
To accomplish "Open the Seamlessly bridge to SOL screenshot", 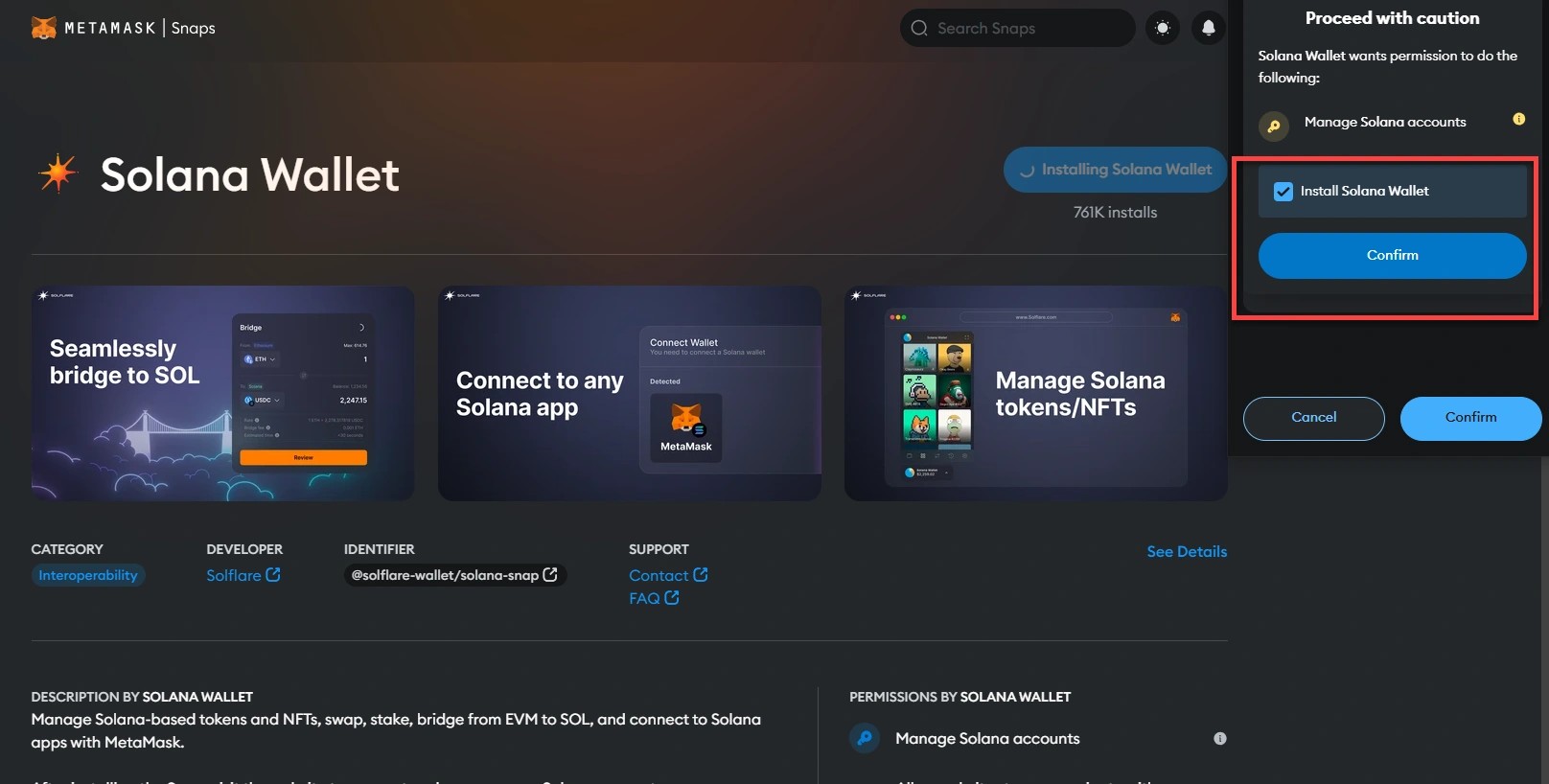I will click(222, 393).
